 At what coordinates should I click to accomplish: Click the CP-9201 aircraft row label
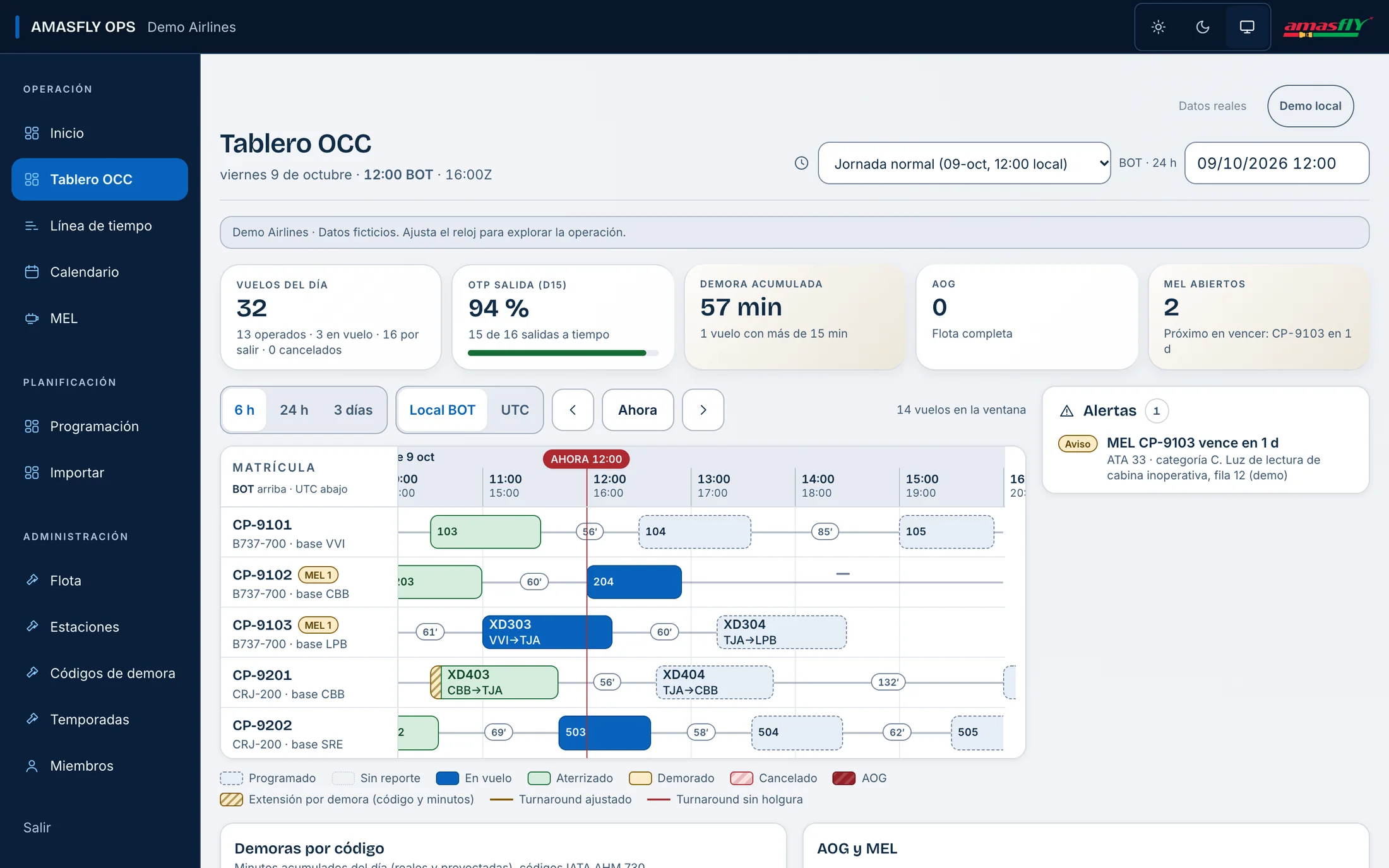pyautogui.click(x=309, y=683)
